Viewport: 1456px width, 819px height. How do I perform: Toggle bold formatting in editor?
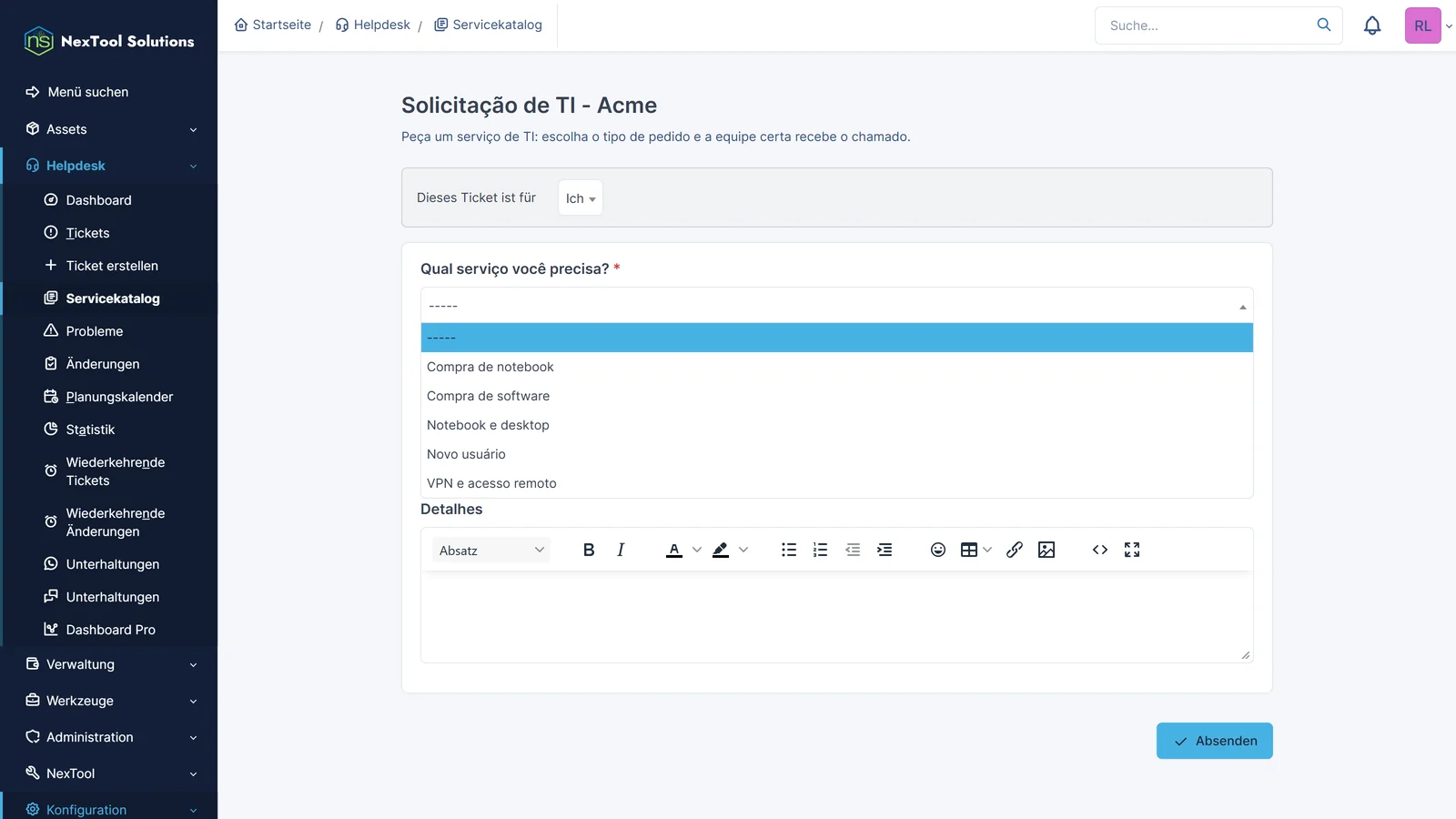point(589,550)
